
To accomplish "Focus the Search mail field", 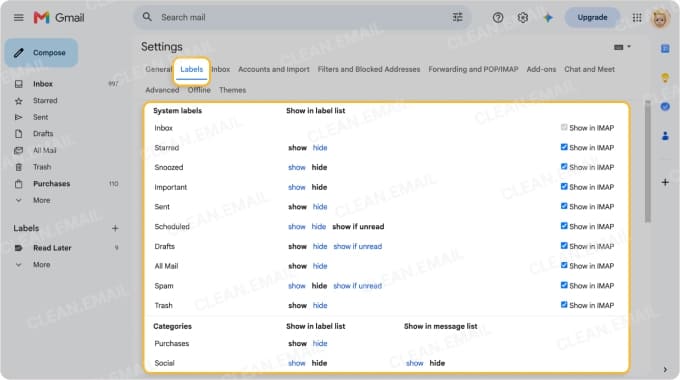I will (x=304, y=17).
